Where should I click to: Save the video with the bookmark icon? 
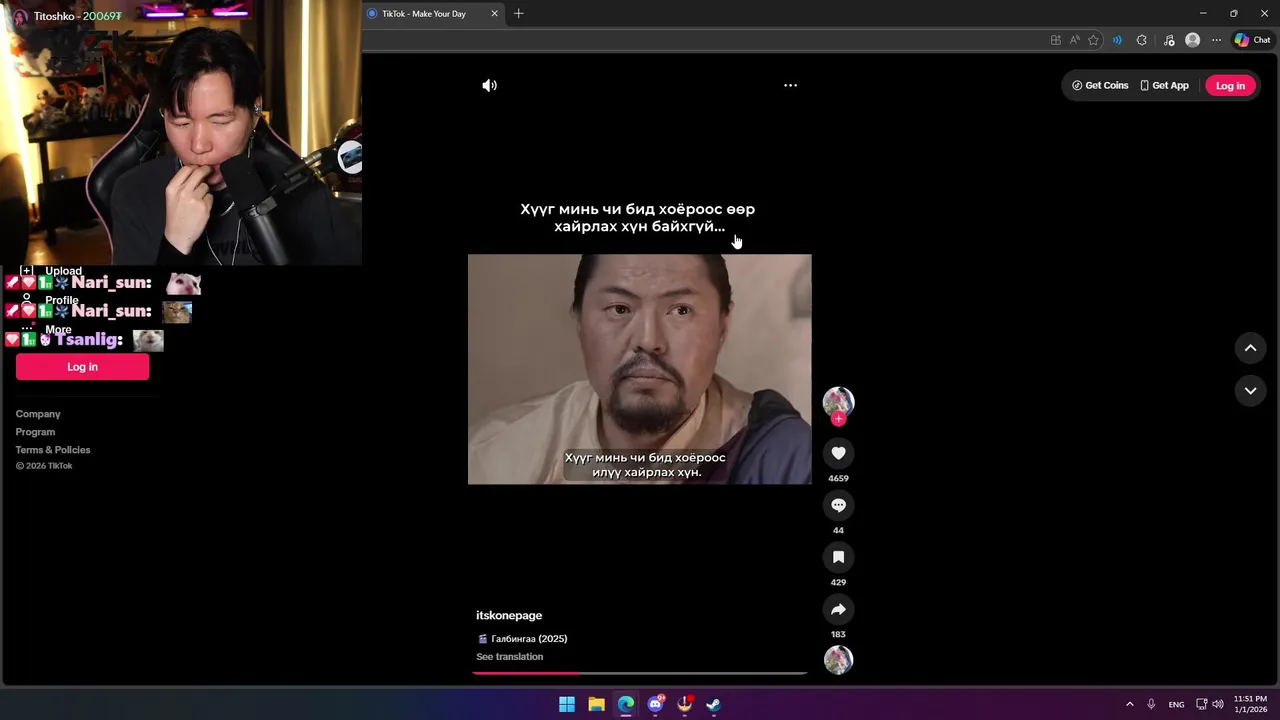click(x=838, y=557)
